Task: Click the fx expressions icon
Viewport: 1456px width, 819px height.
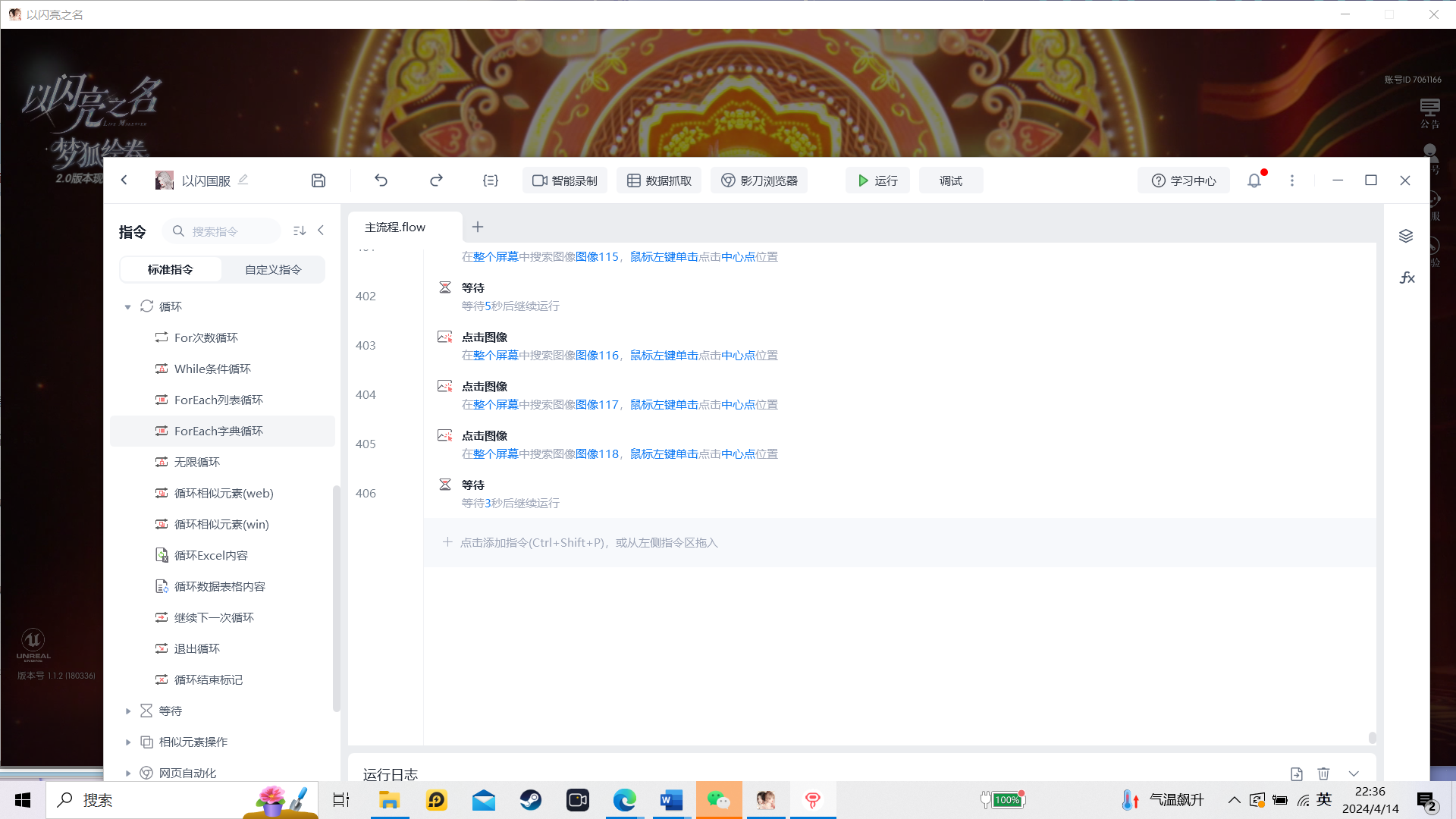Action: click(1407, 278)
